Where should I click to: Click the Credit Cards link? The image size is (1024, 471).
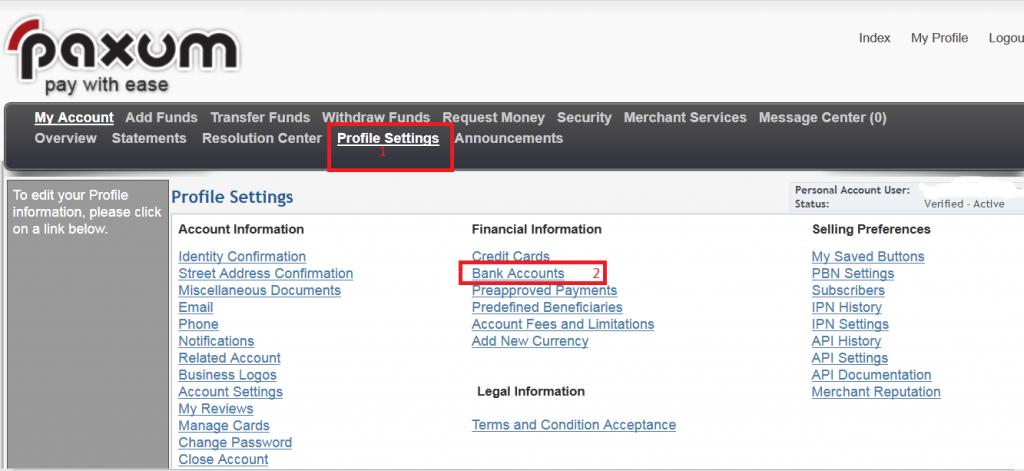tap(510, 256)
